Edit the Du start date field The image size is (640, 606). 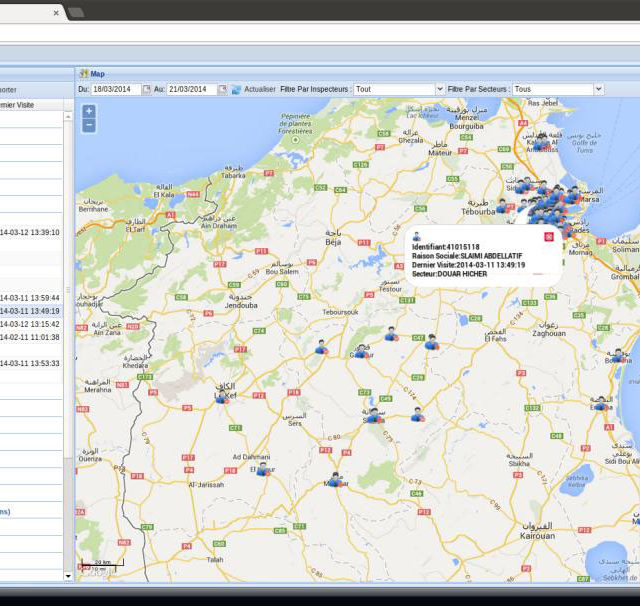click(115, 89)
